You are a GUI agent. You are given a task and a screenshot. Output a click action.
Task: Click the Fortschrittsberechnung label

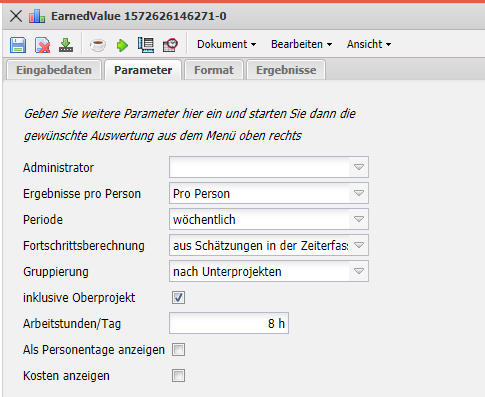[84, 246]
